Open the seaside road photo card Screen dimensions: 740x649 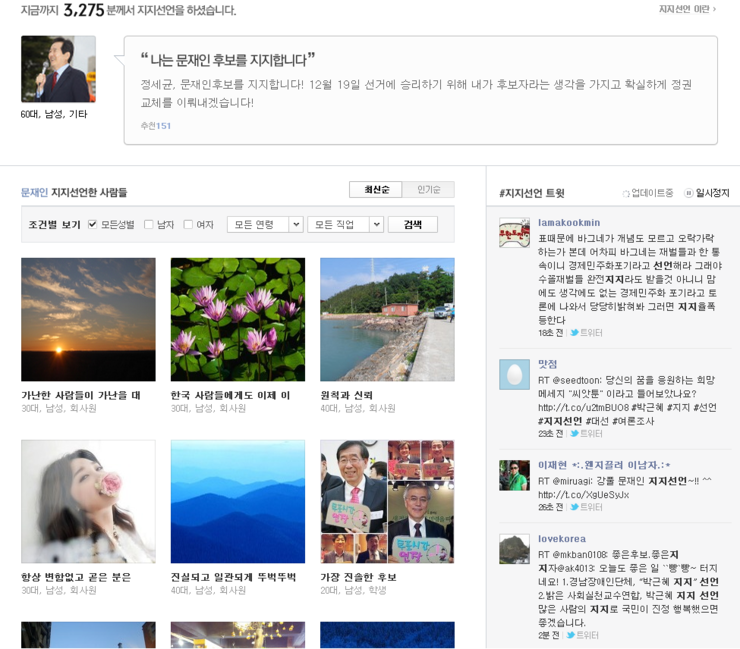(x=387, y=320)
